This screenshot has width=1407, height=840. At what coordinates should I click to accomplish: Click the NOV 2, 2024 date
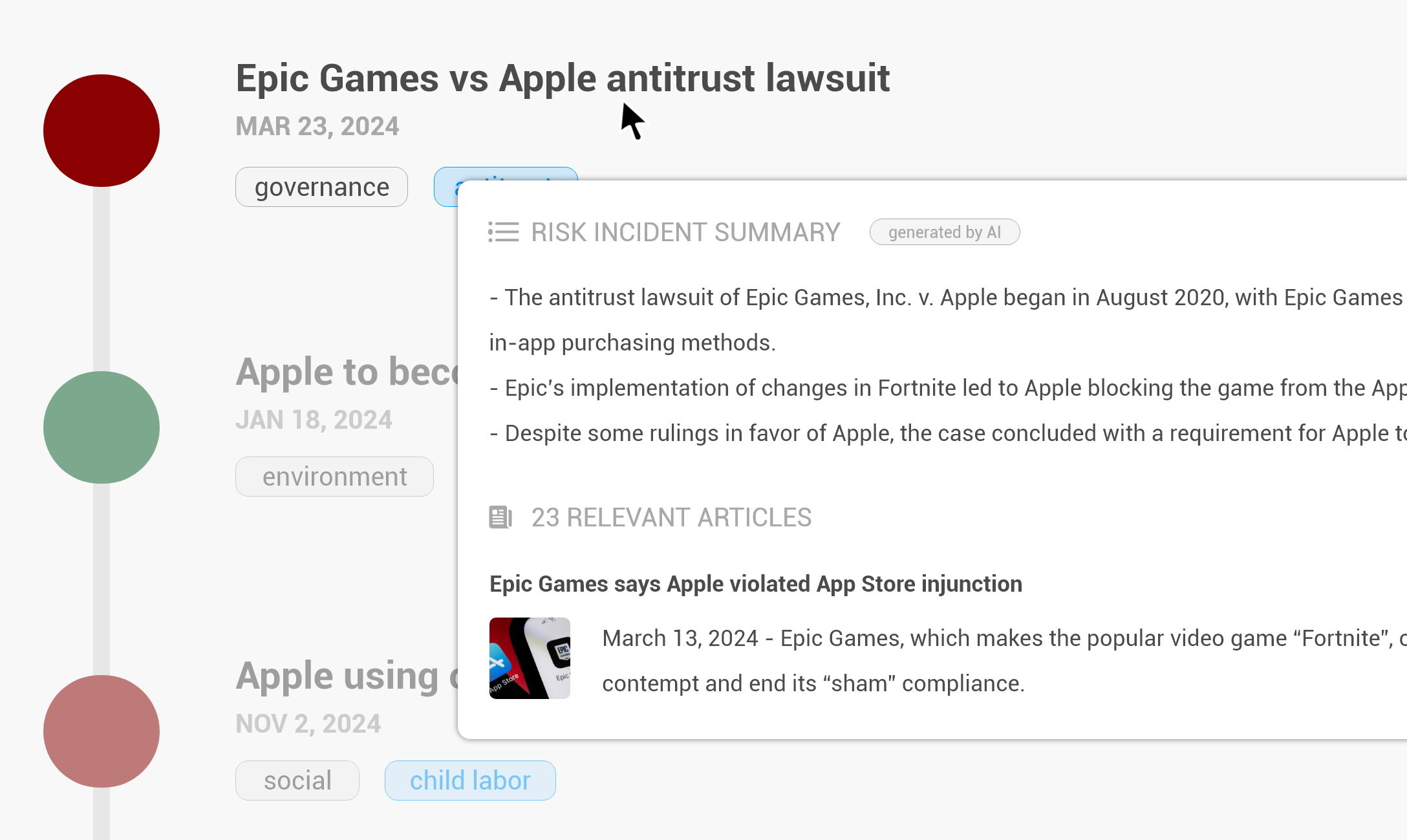click(308, 724)
